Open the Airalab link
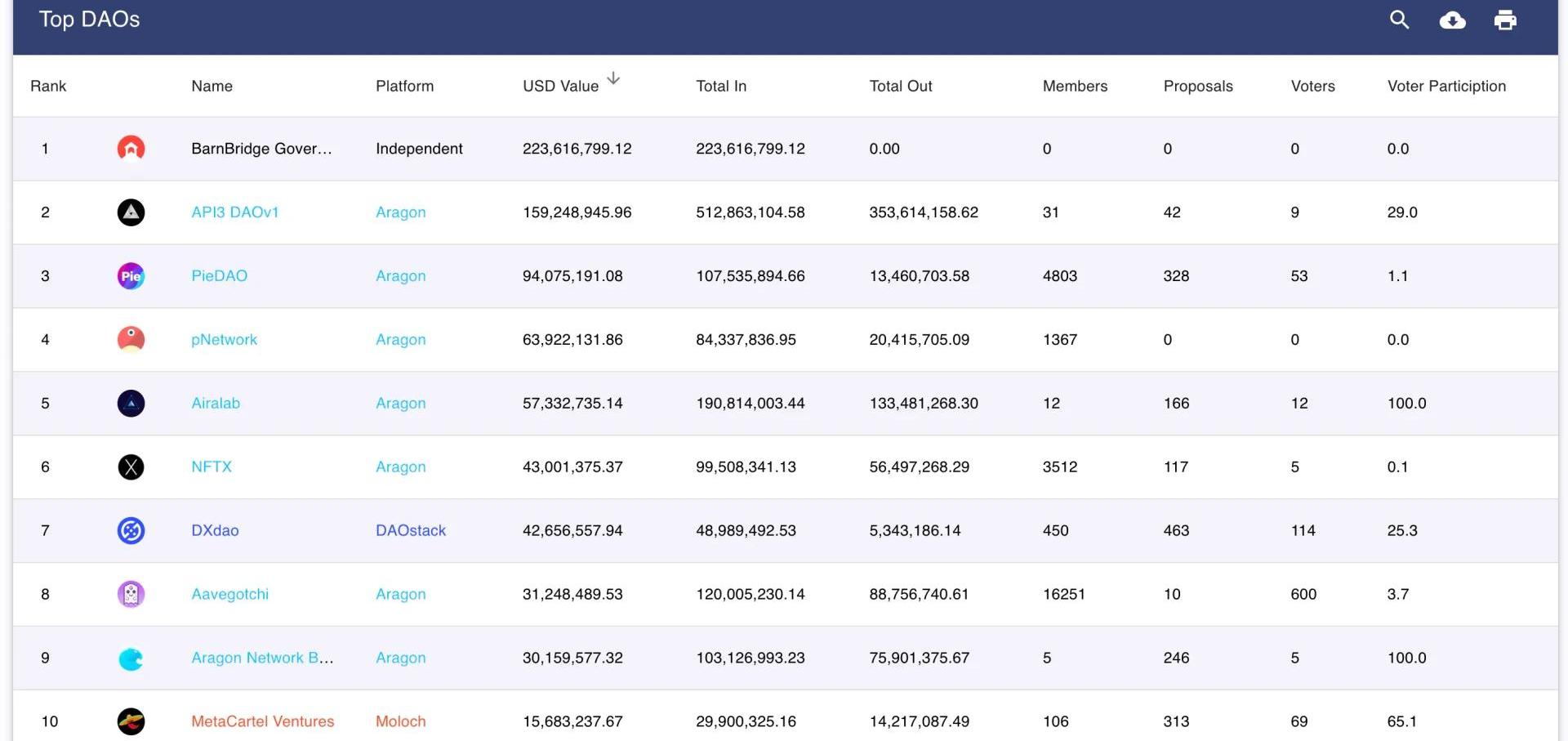Viewport: 1568px width, 741px height. click(216, 403)
